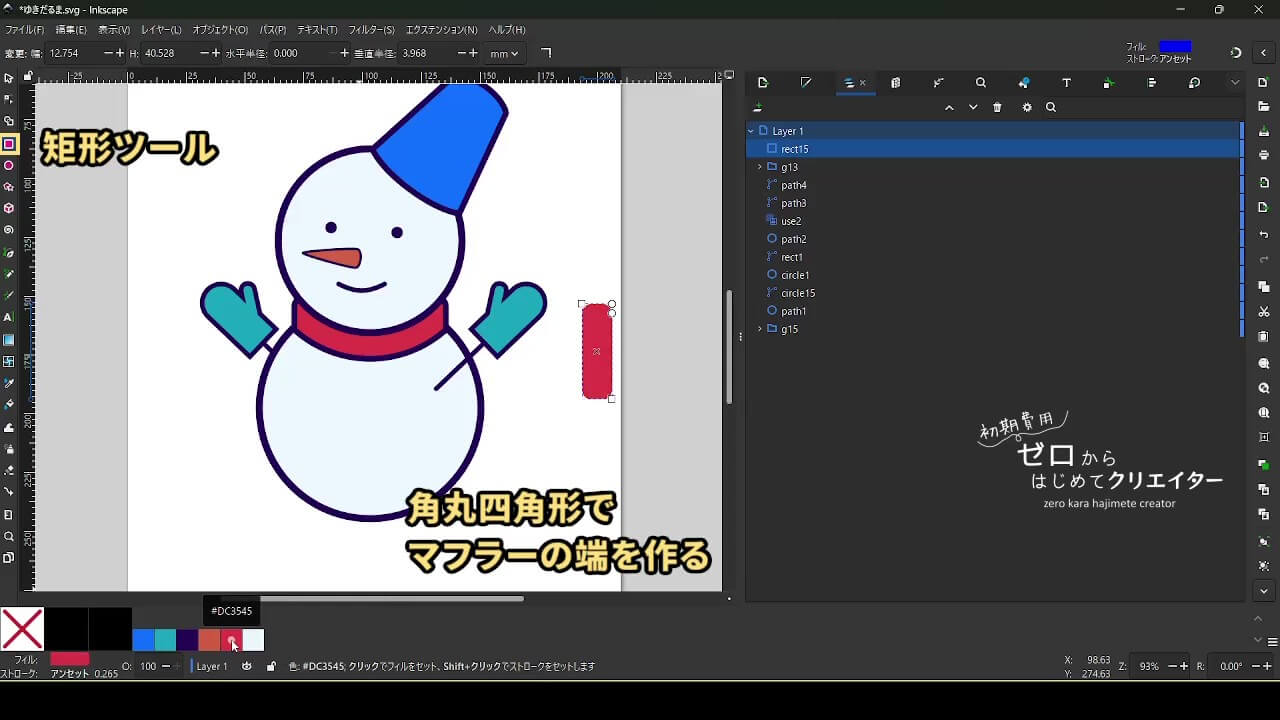1280x720 pixels.
Task: Click the Print icon in right toolbar
Action: click(x=1264, y=155)
